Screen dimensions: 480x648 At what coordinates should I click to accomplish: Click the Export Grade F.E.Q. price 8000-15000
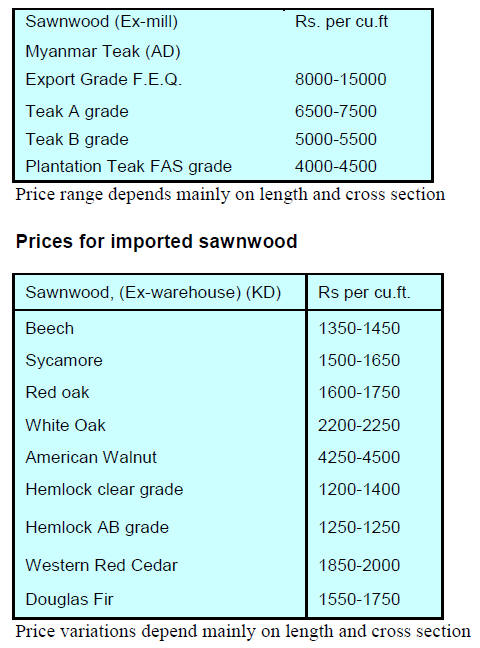pos(341,79)
